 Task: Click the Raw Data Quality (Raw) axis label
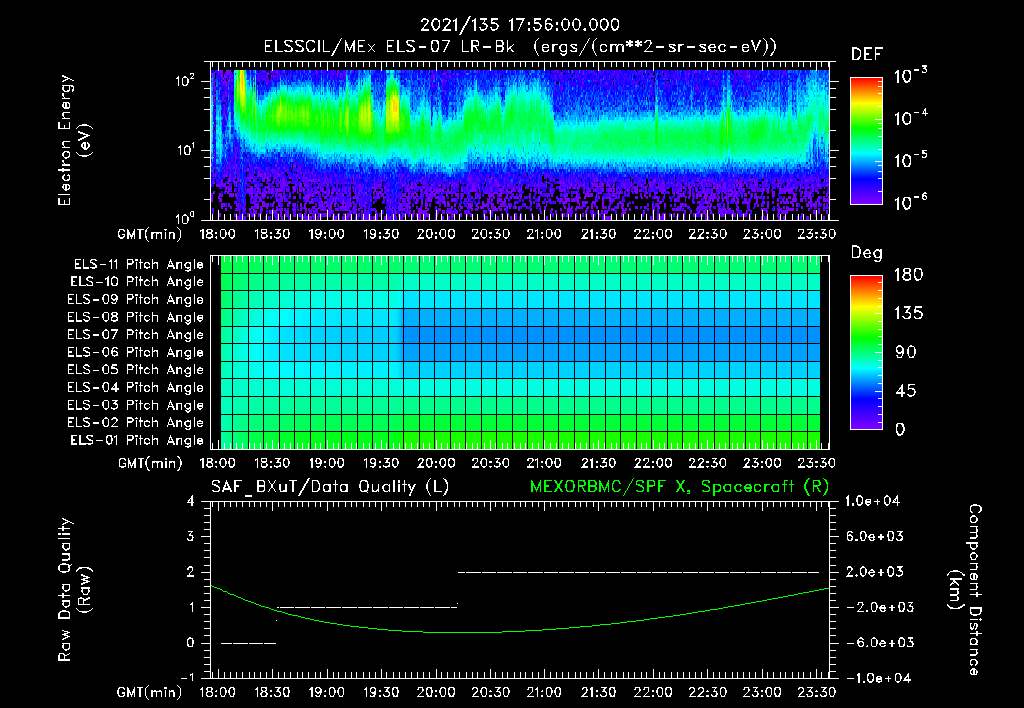tap(74, 590)
